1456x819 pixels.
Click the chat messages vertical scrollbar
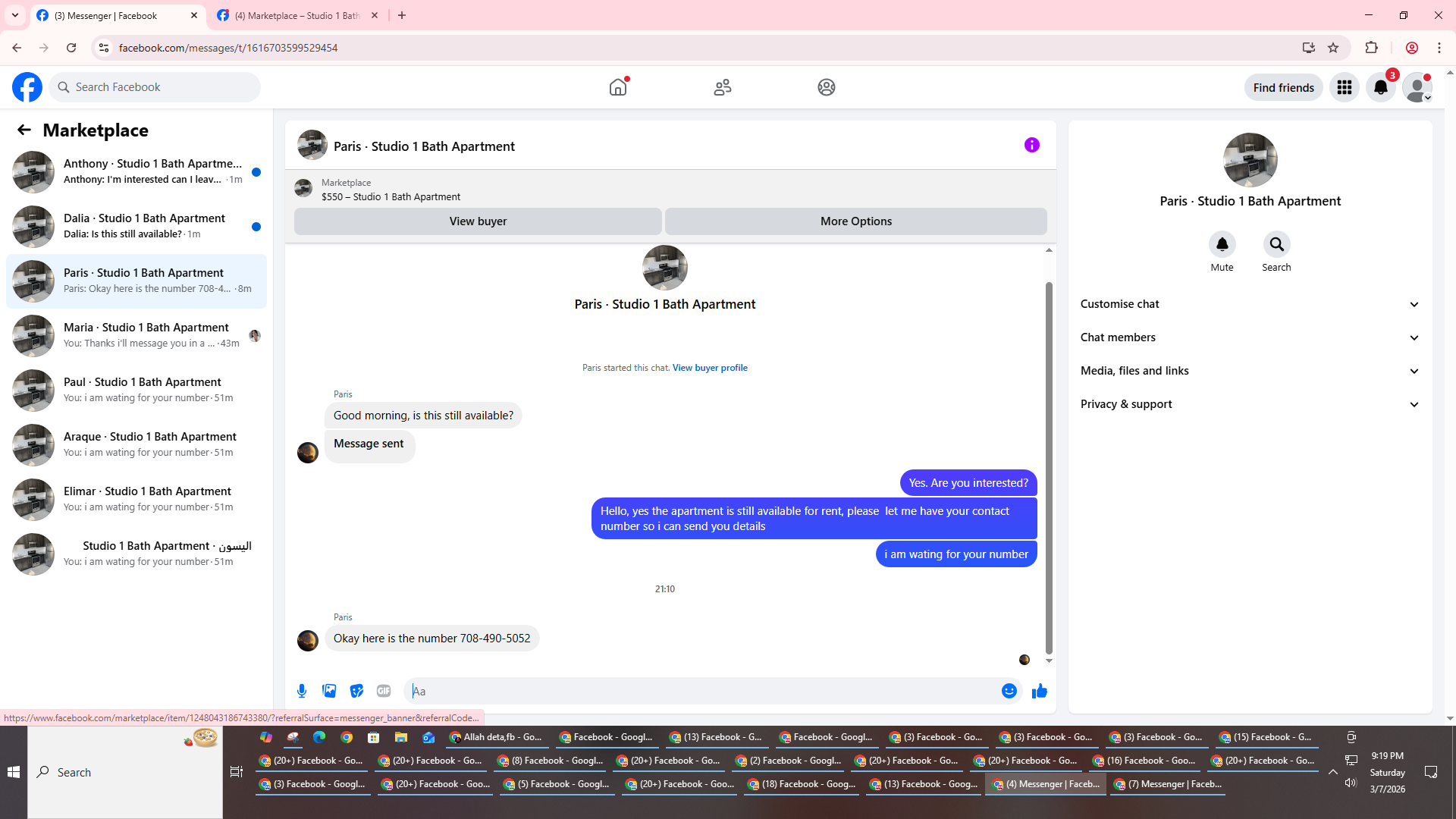1050,468
